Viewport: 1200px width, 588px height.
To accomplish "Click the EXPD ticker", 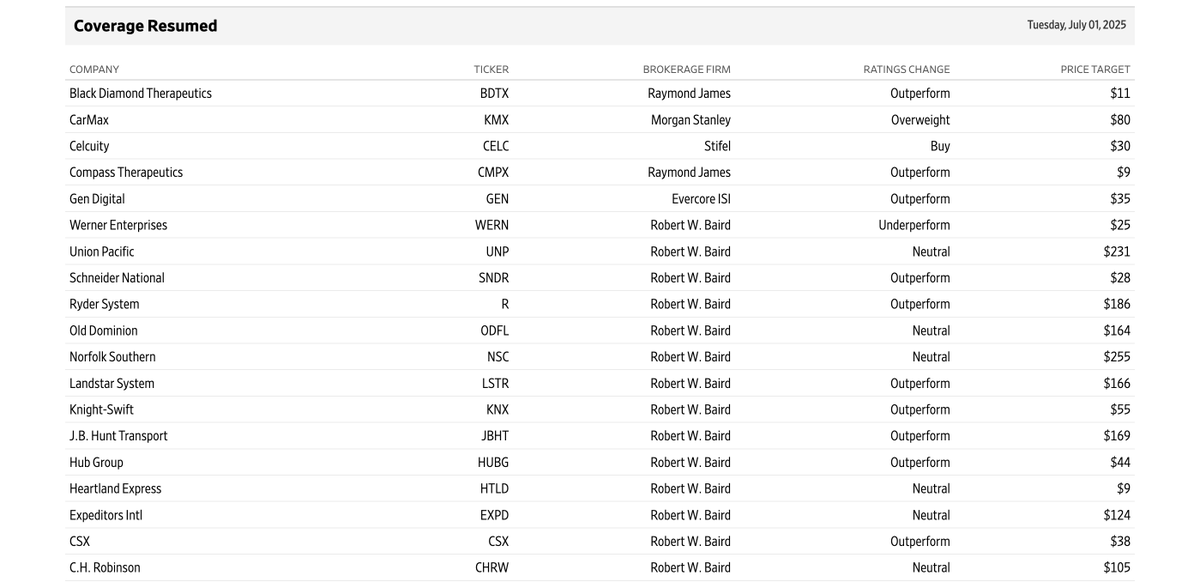I will 494,516.
